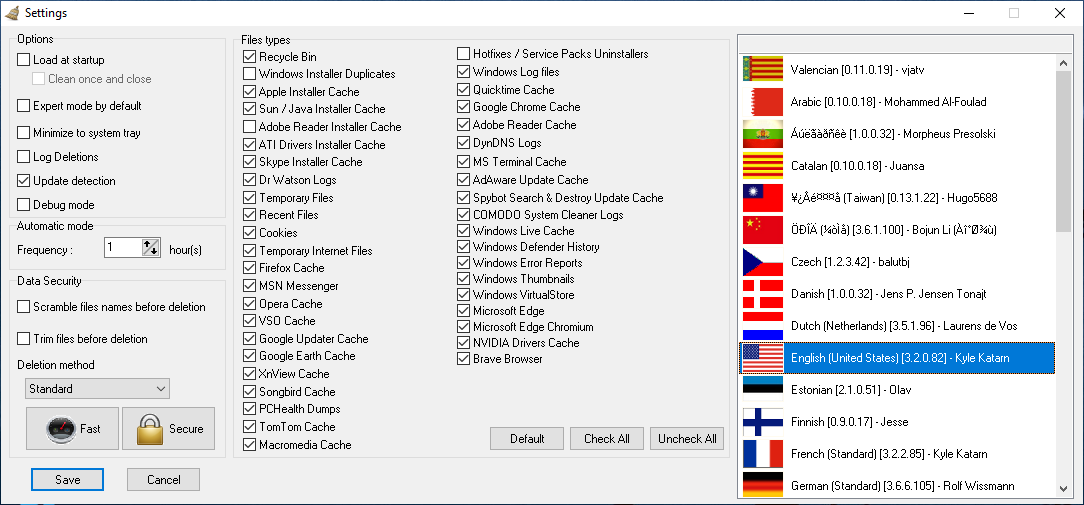Click the China flag beside Bojun Li
This screenshot has width=1084, height=505.
click(763, 230)
